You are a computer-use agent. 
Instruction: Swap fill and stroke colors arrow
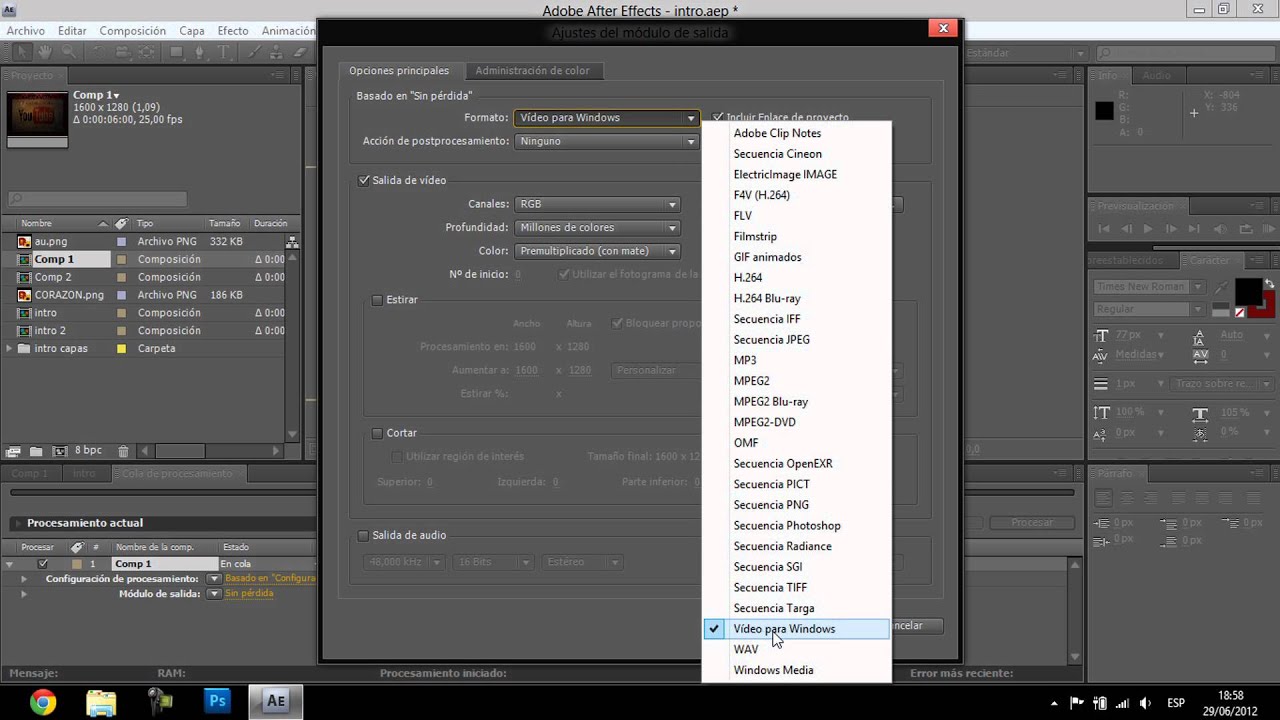[1269, 284]
